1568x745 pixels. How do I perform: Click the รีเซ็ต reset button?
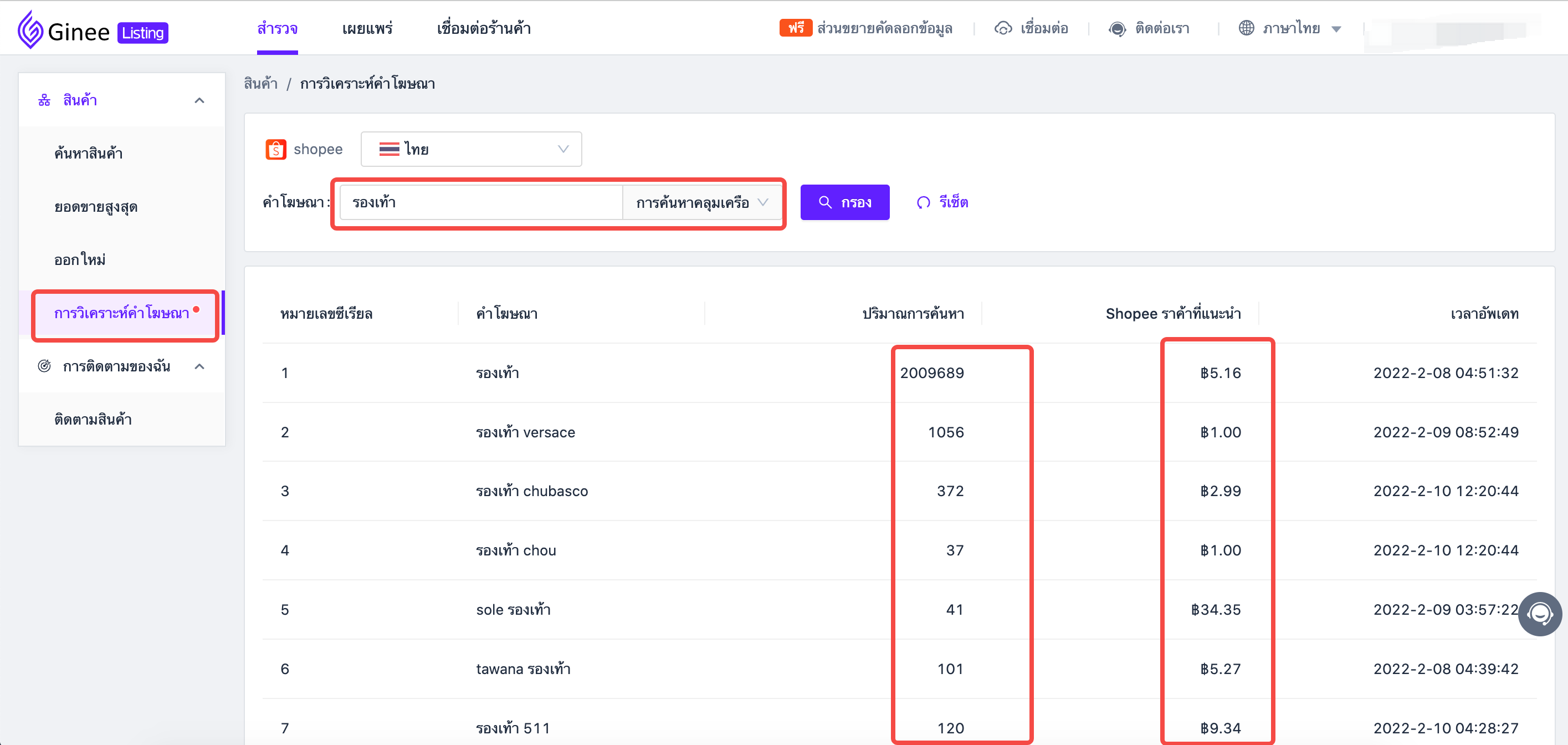(942, 202)
